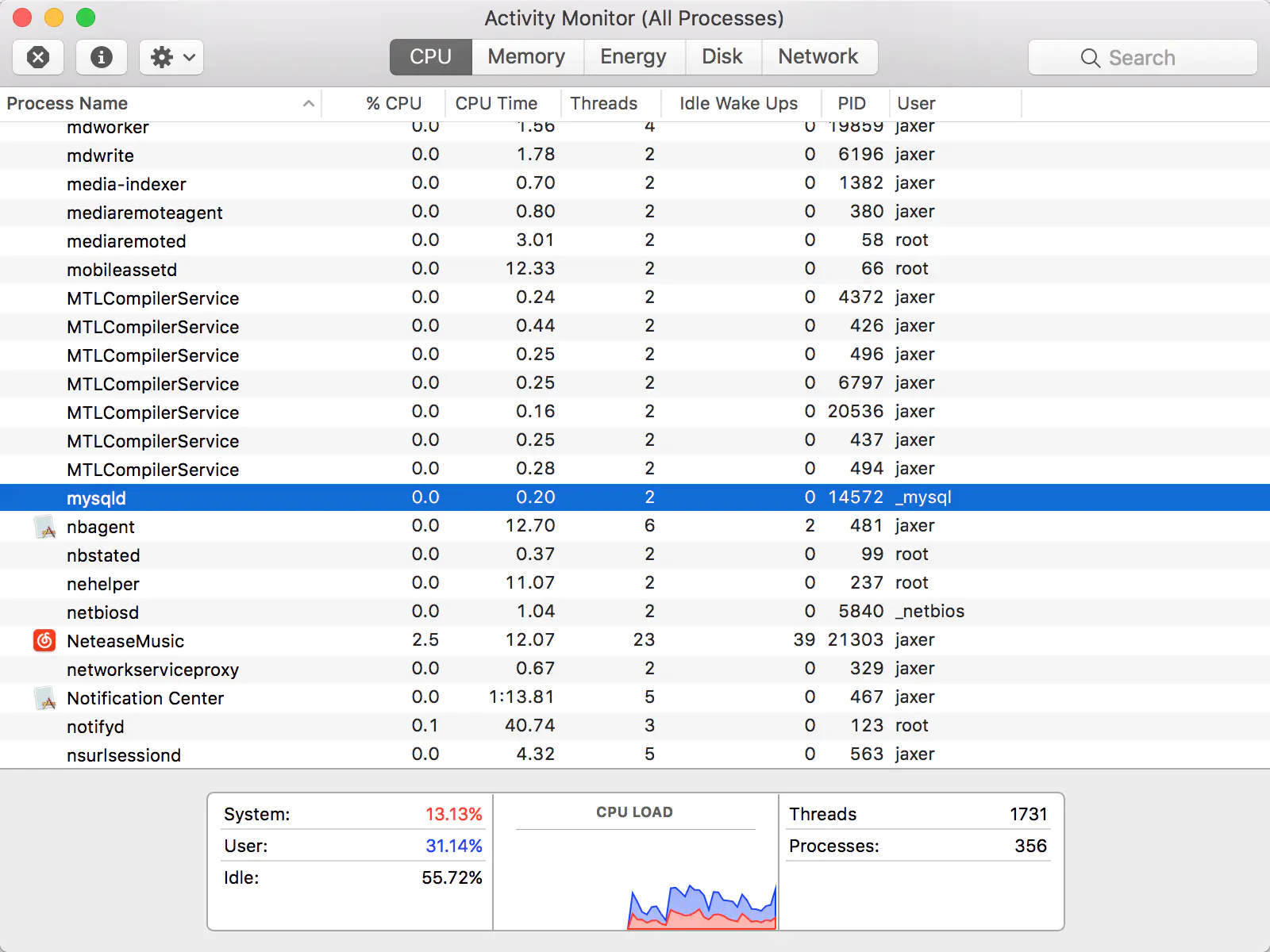Sort by the CPU Time column header
The image size is (1270, 952).
[x=496, y=103]
